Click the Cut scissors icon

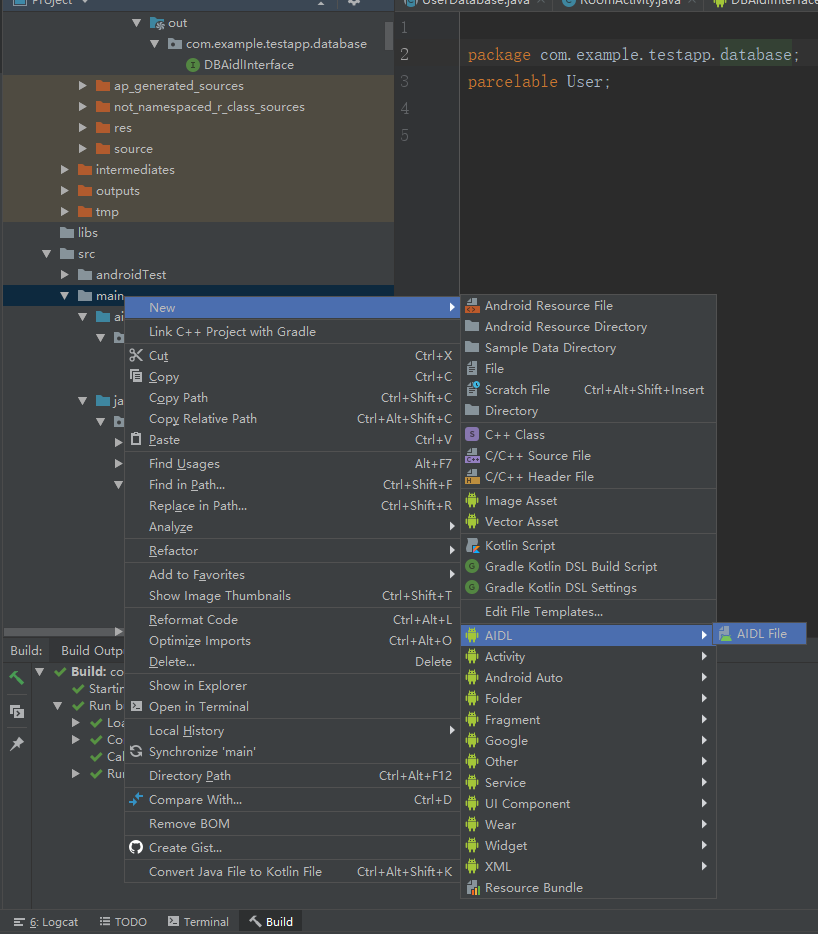click(136, 356)
